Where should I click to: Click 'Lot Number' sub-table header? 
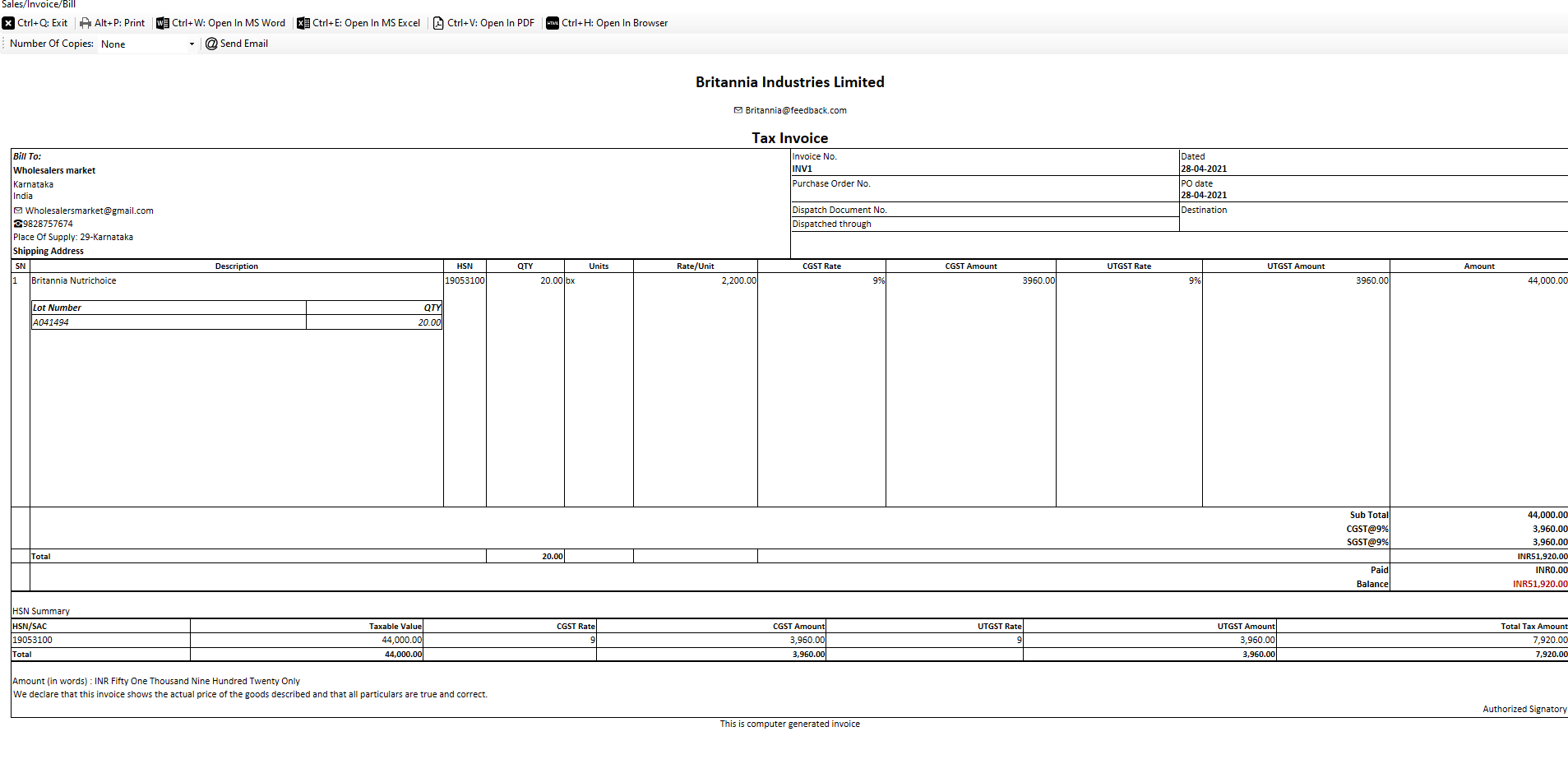[x=57, y=308]
